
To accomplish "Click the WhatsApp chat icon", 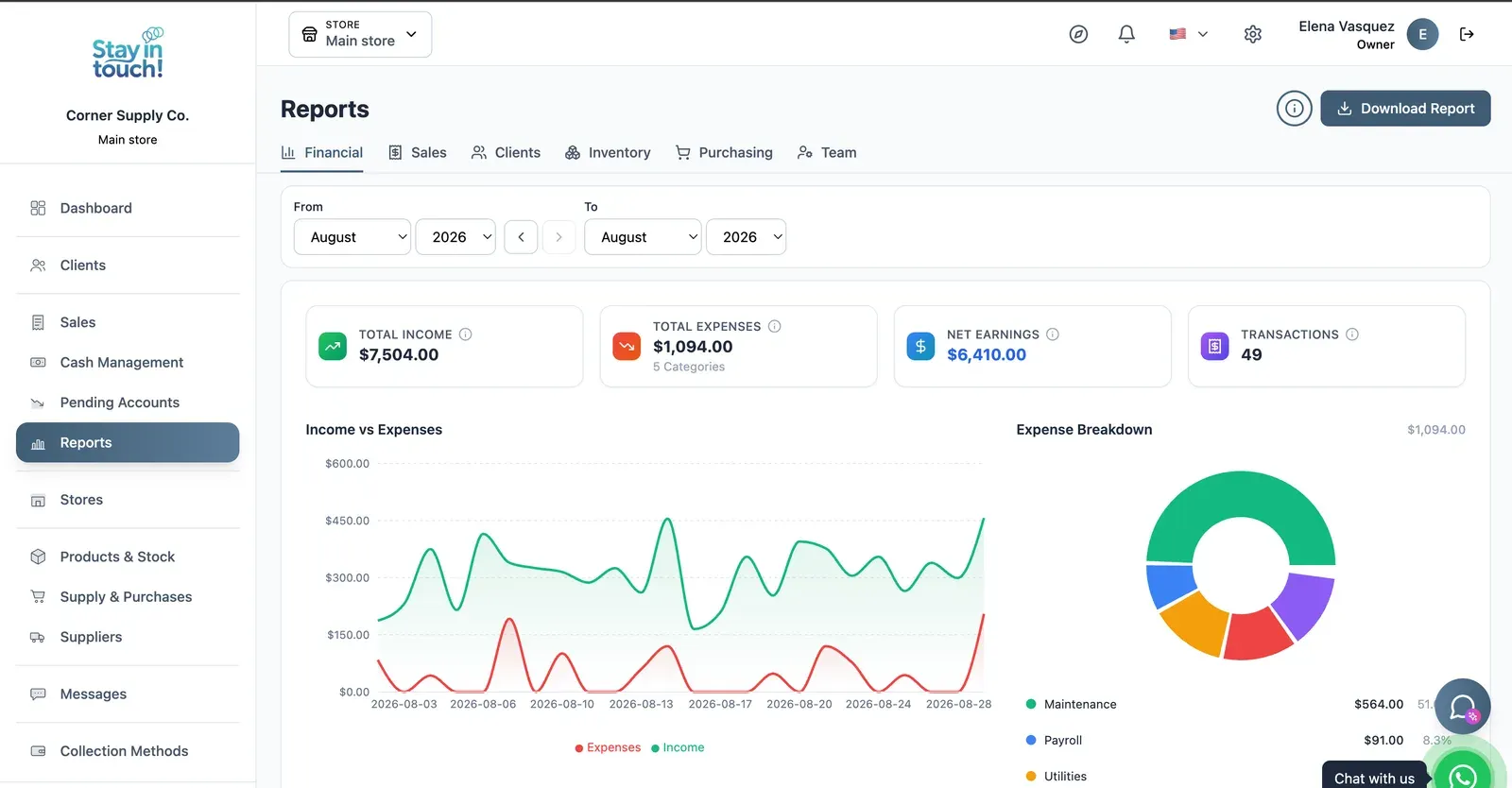I will pos(1463,775).
